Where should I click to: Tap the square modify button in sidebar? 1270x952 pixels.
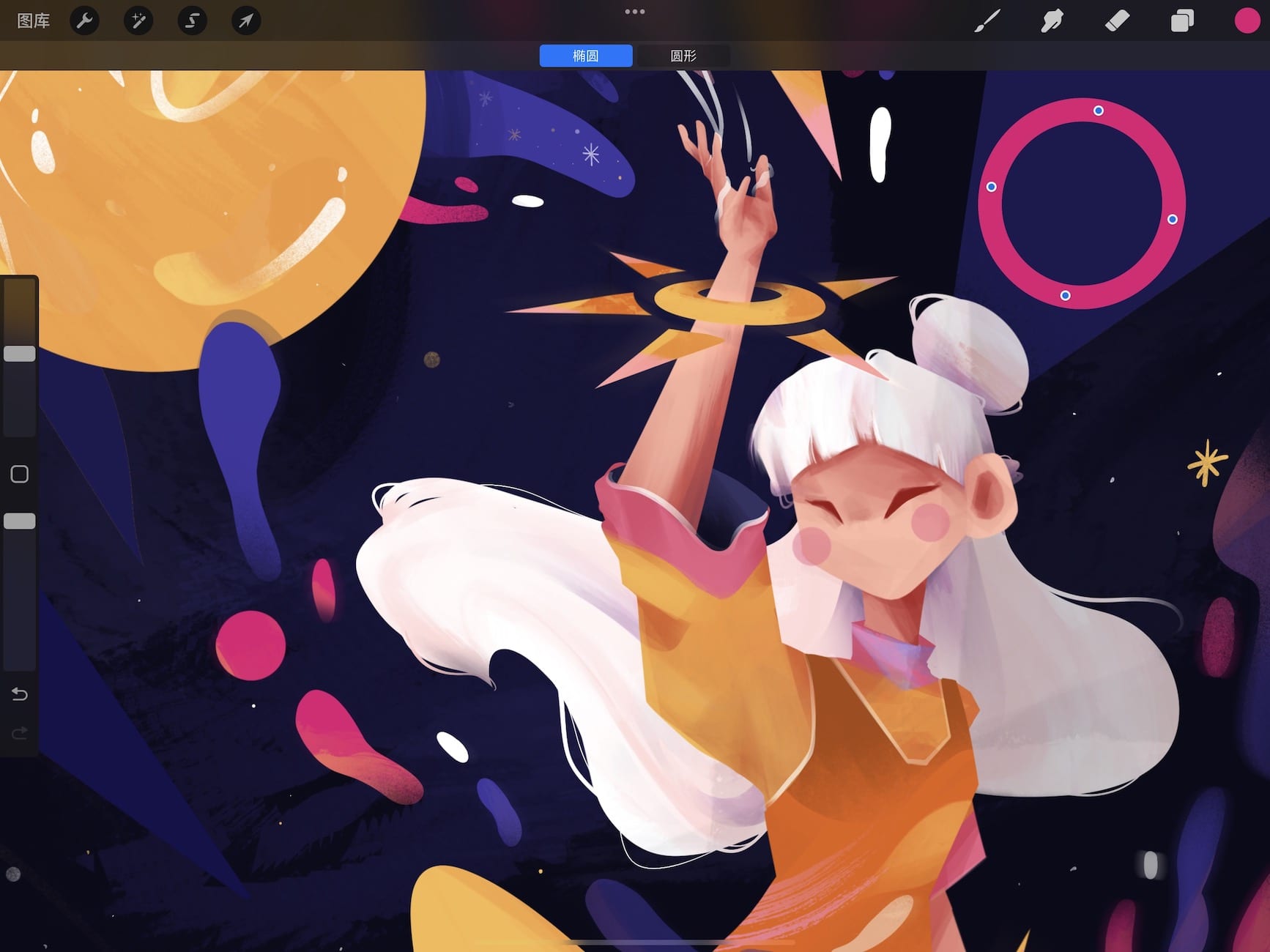point(20,474)
